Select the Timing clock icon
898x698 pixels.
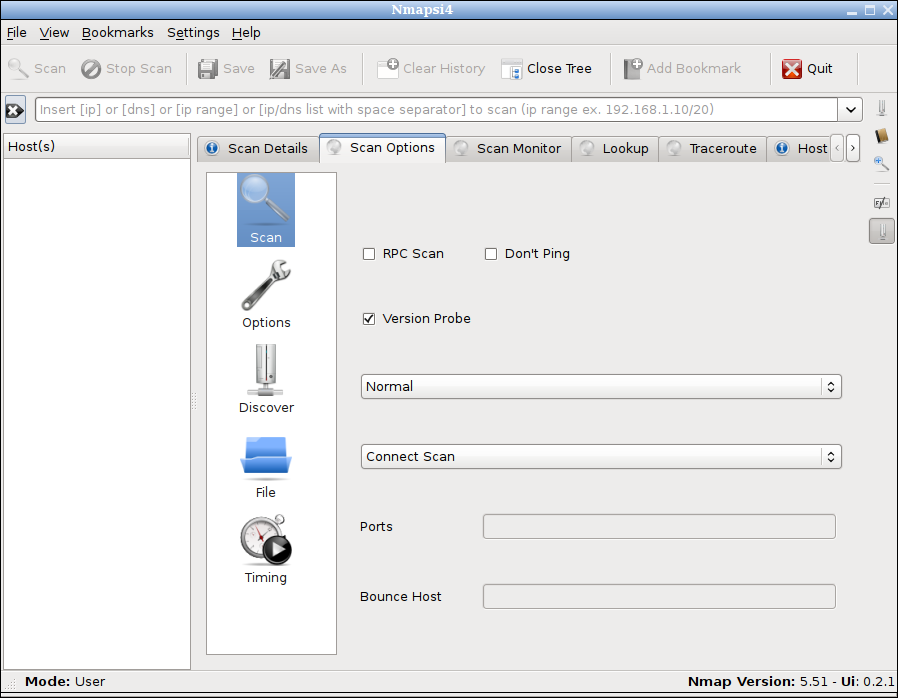pyautogui.click(x=266, y=550)
